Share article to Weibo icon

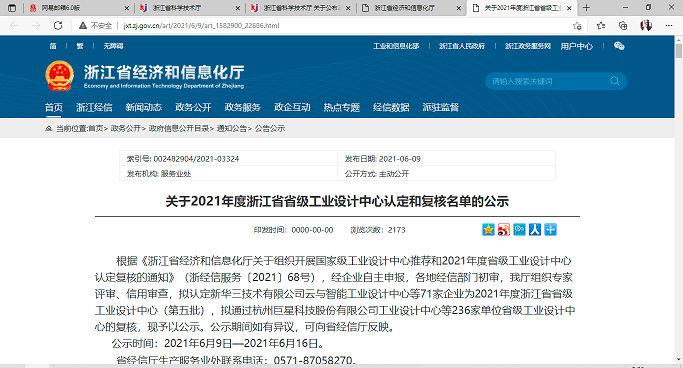point(504,230)
